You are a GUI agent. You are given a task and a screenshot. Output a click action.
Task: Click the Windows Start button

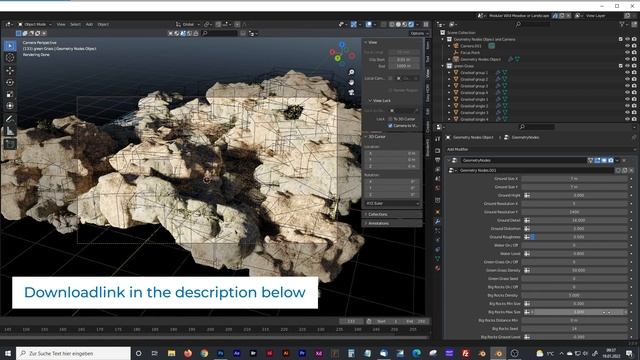pyautogui.click(x=8, y=353)
